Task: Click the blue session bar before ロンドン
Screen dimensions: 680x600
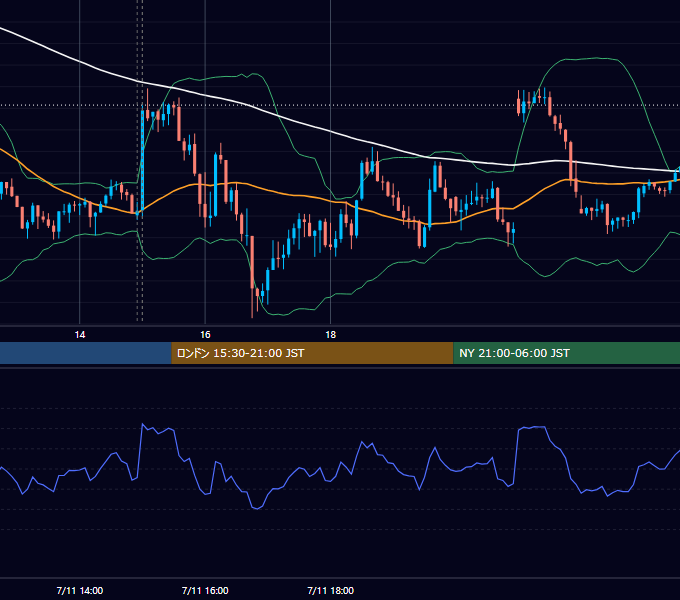Action: pyautogui.click(x=86, y=353)
